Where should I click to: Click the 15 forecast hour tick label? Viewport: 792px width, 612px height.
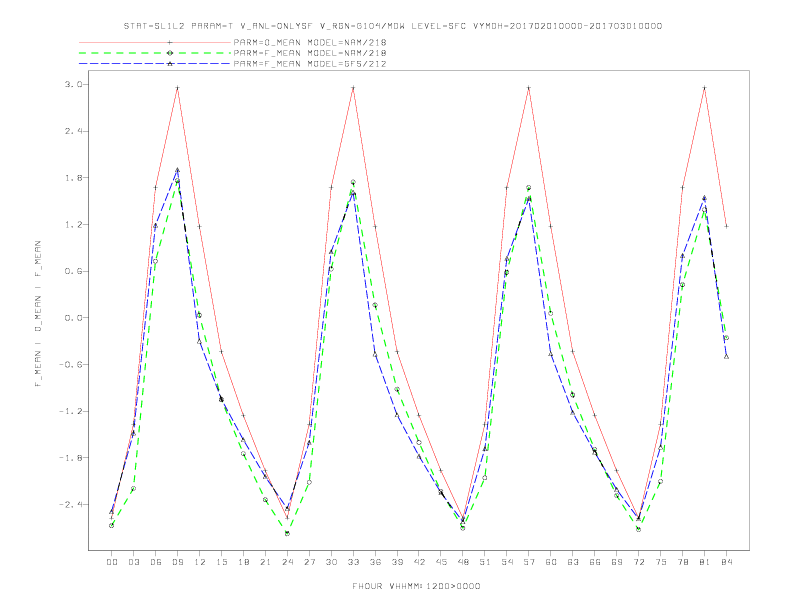[221, 562]
